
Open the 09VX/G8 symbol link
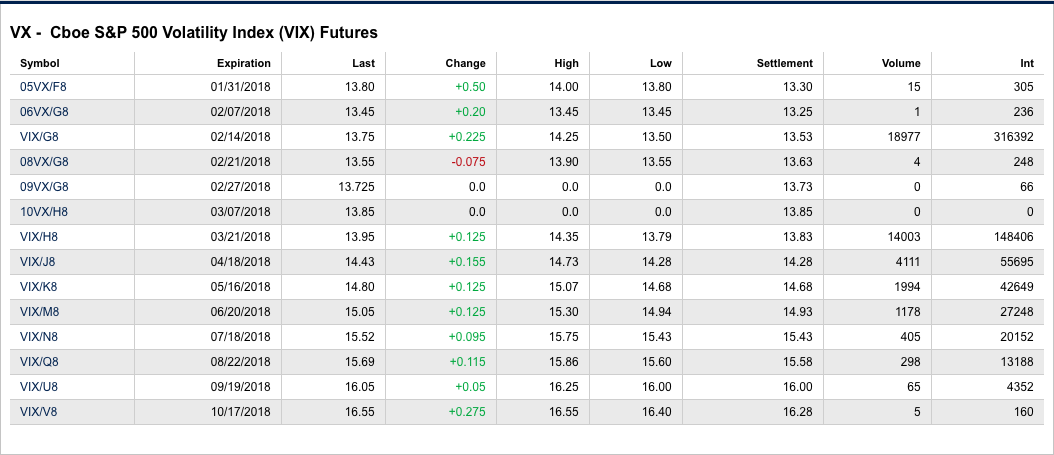pyautogui.click(x=44, y=187)
